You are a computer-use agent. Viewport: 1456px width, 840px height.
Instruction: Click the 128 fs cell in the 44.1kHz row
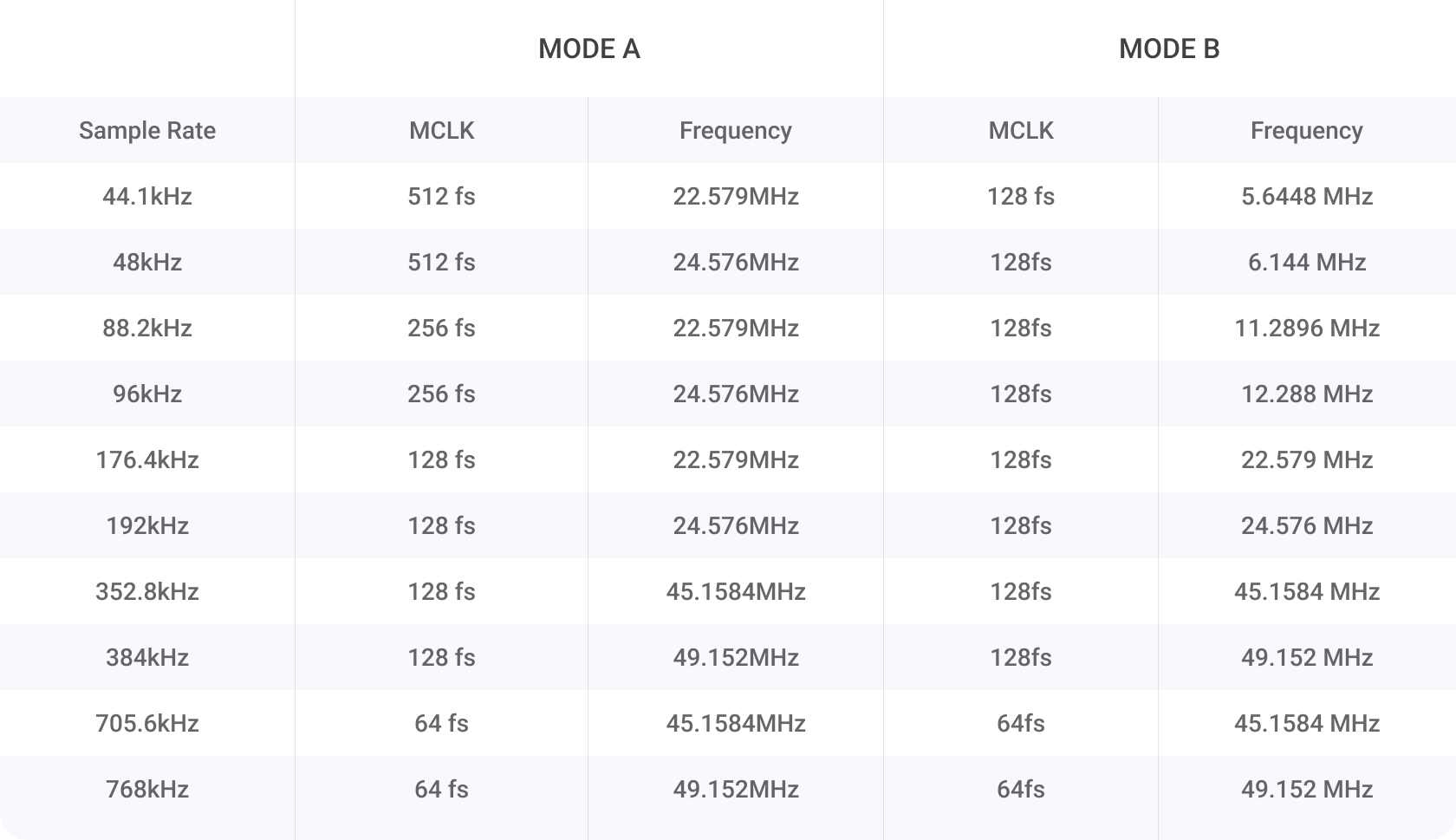[x=1020, y=196]
